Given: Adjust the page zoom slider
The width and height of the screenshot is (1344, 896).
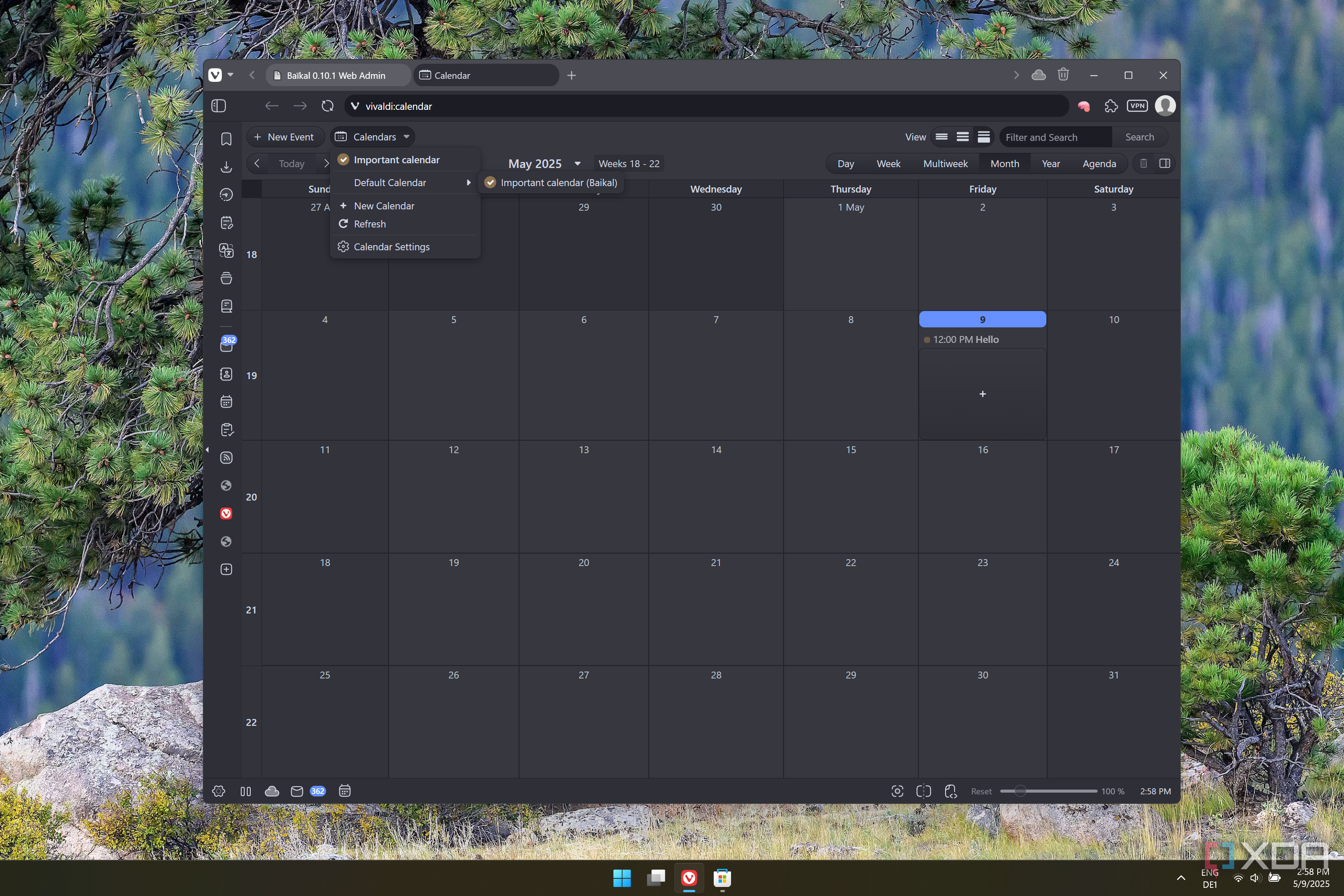Looking at the screenshot, I should [1048, 791].
